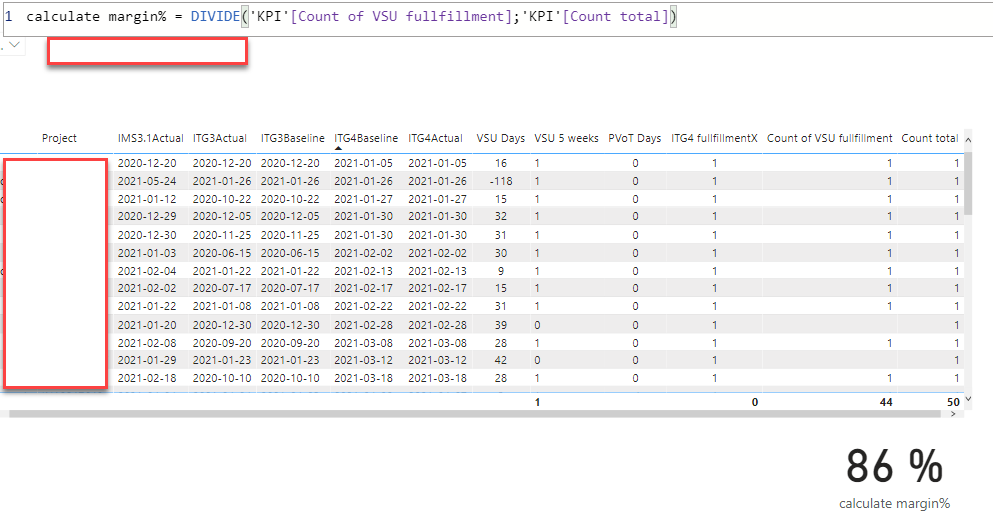Image resolution: width=993 pixels, height=517 pixels.
Task: Click the PVoT Days column header
Action: click(635, 138)
